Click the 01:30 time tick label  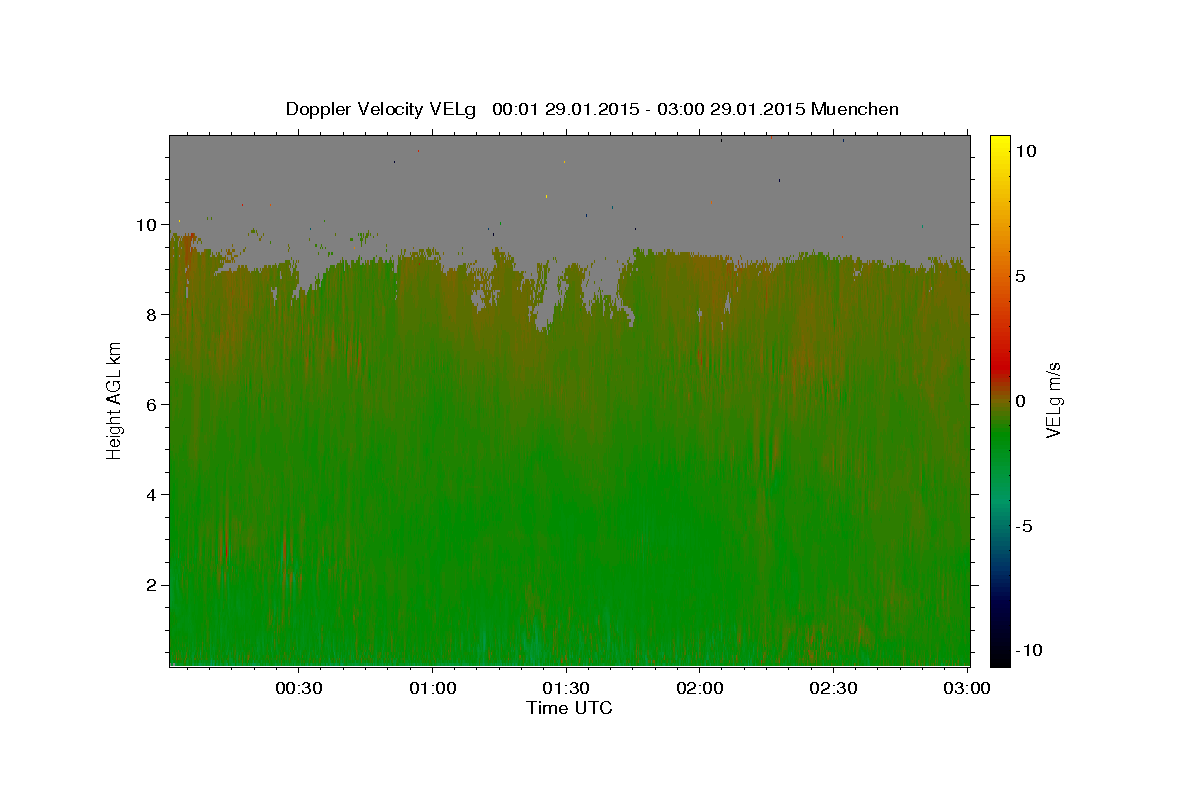(566, 688)
